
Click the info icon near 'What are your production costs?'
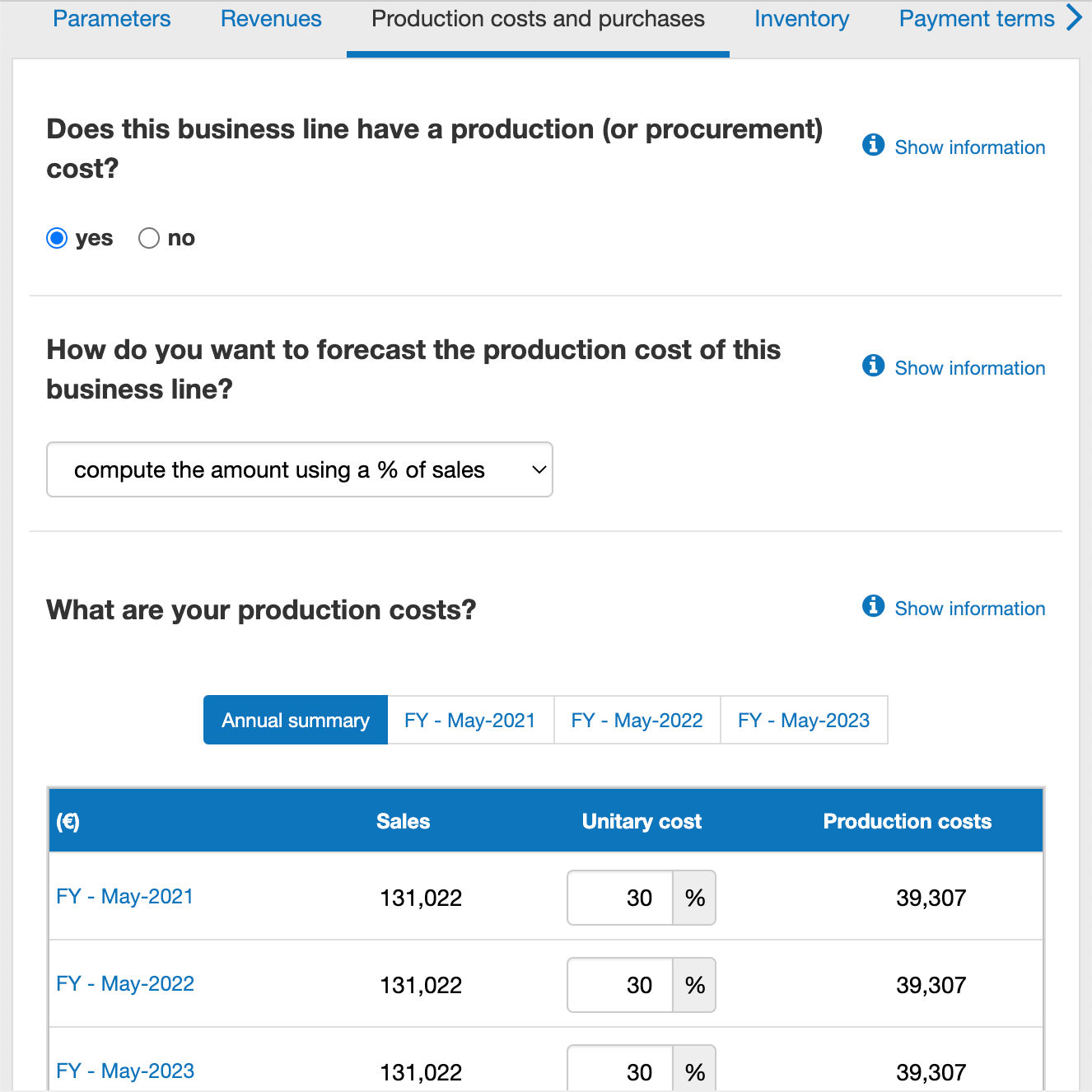873,606
